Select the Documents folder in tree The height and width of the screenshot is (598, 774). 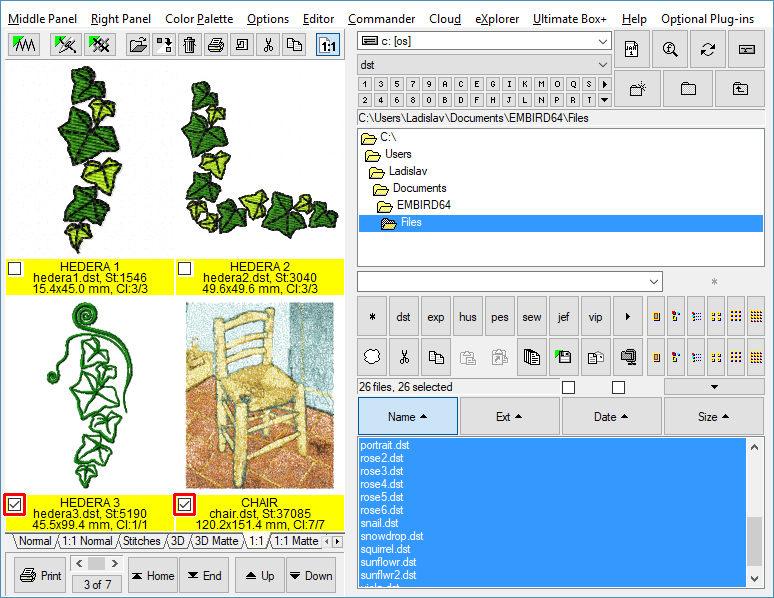point(419,188)
